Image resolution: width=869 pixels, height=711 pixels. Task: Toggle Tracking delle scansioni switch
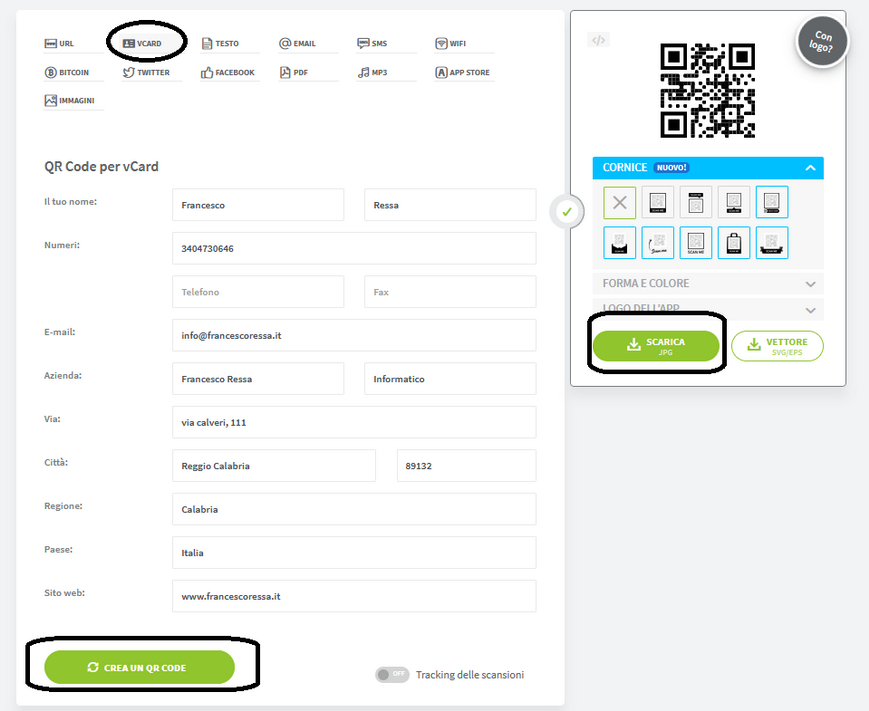click(x=392, y=674)
